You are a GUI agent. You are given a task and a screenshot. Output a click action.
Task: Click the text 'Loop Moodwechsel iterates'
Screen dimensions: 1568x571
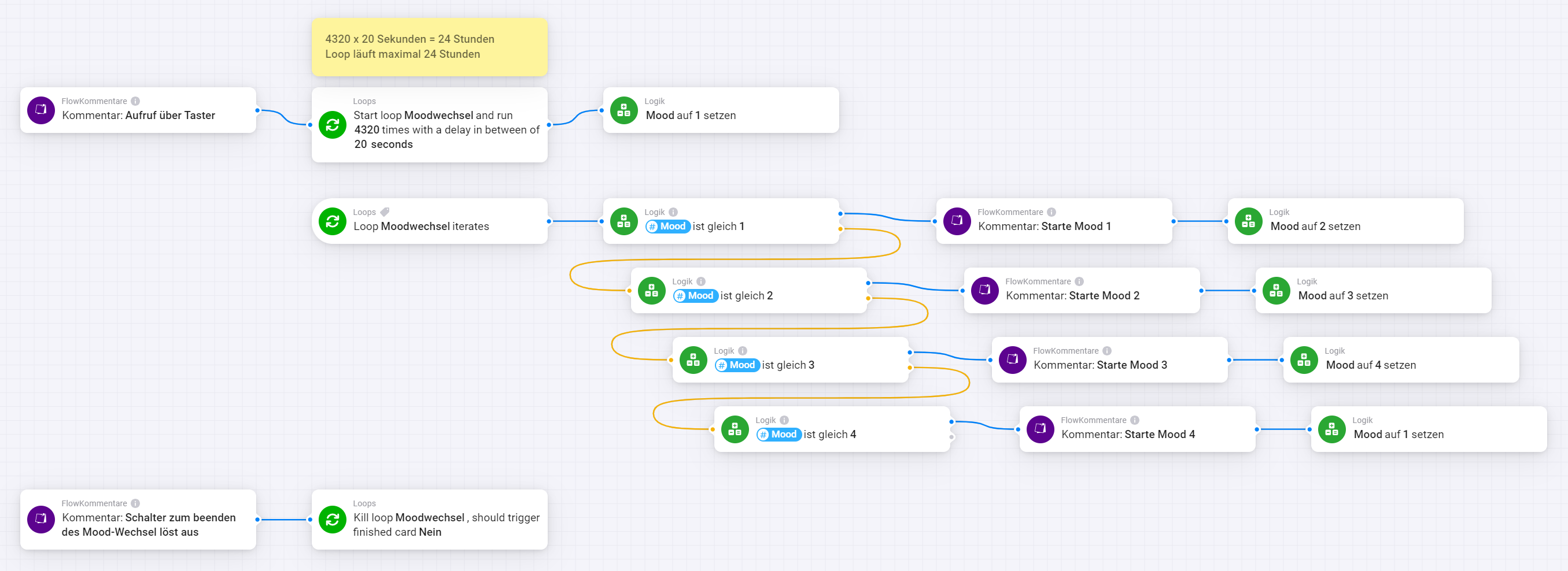[421, 227]
